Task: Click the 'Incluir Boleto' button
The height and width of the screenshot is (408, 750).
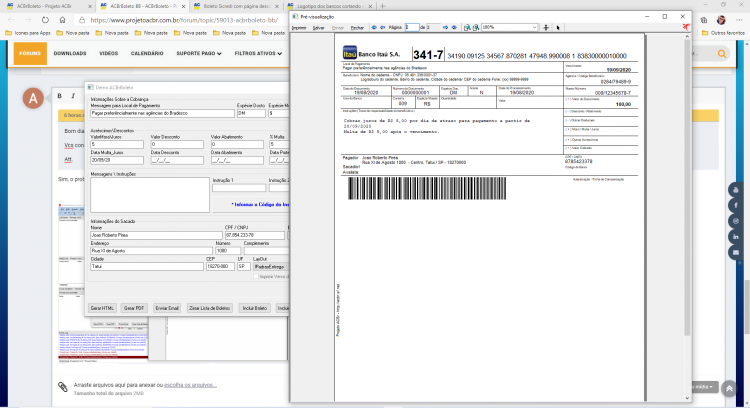Action: (254, 308)
